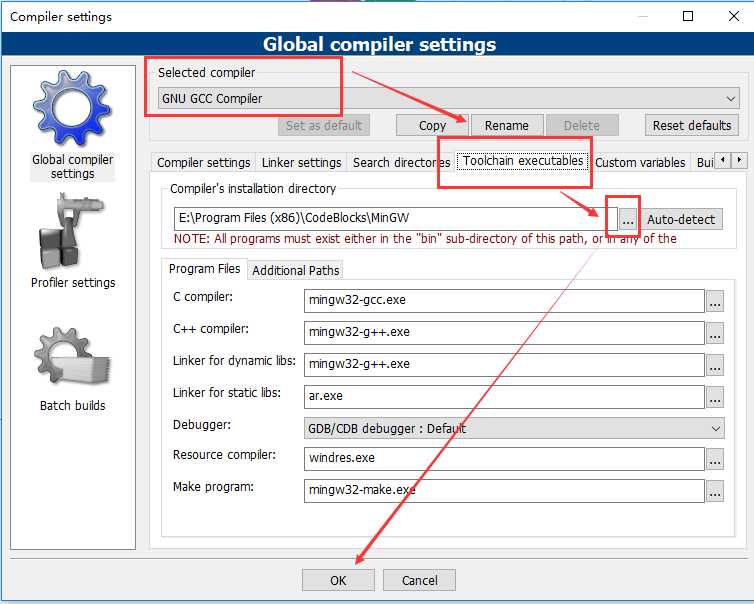Click Auto-detect button
Viewport: 754px width, 604px height.
(681, 220)
